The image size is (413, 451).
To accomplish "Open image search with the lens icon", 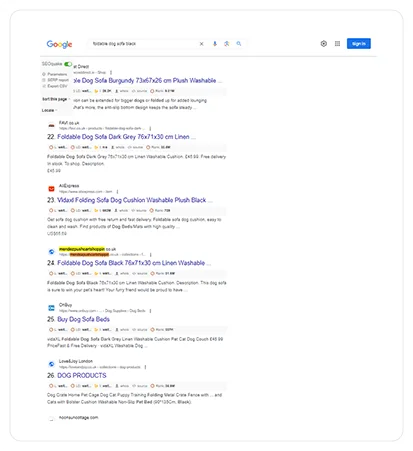I will (227, 44).
